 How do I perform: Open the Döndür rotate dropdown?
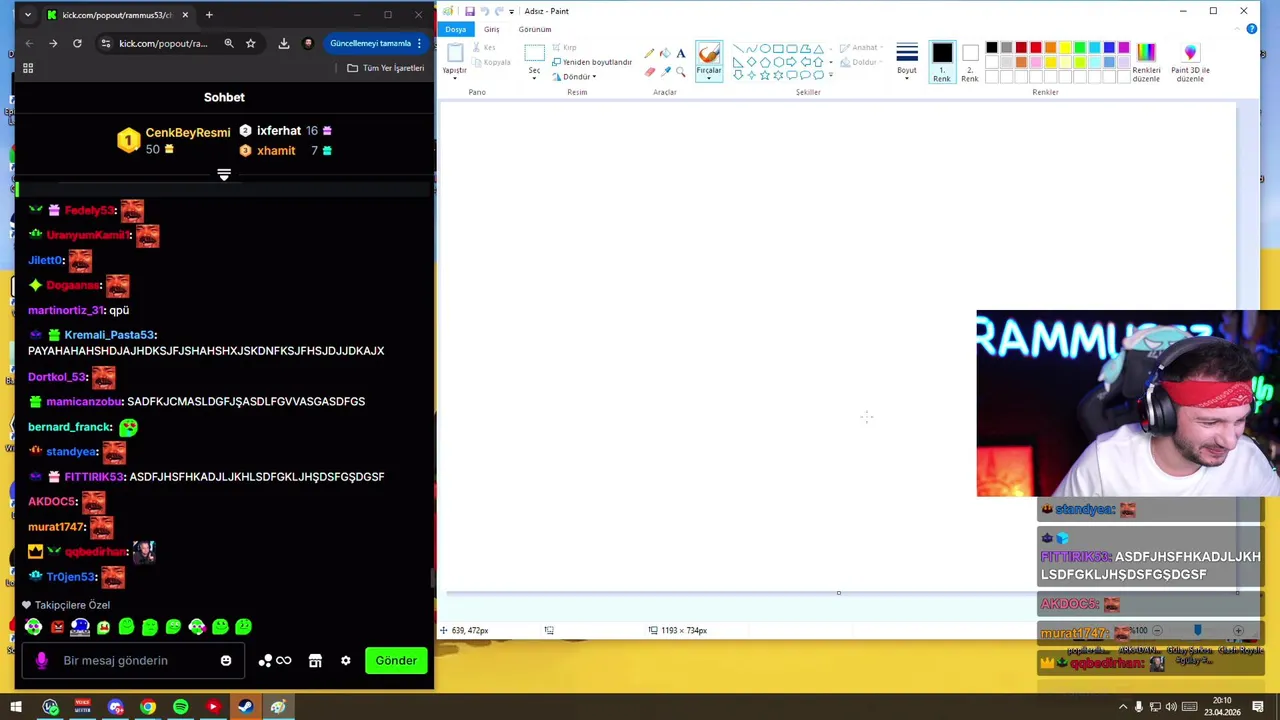(574, 77)
